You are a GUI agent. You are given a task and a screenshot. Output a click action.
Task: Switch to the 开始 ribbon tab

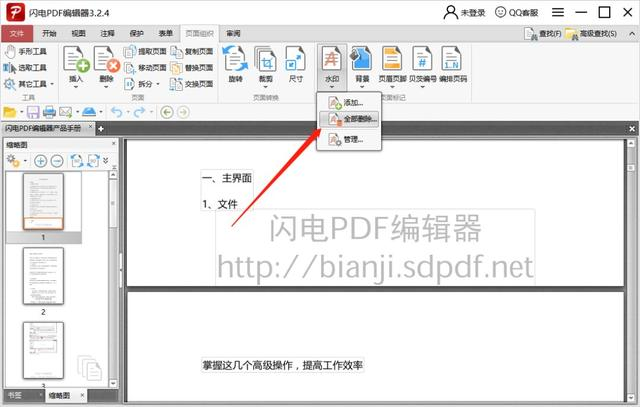(x=49, y=33)
